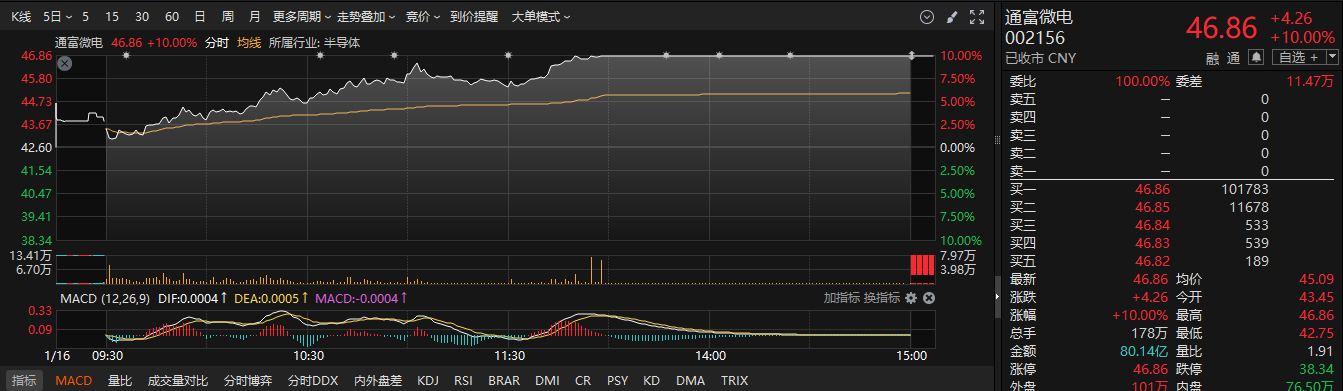
Task: Select DMA indicator tab
Action: (x=690, y=380)
